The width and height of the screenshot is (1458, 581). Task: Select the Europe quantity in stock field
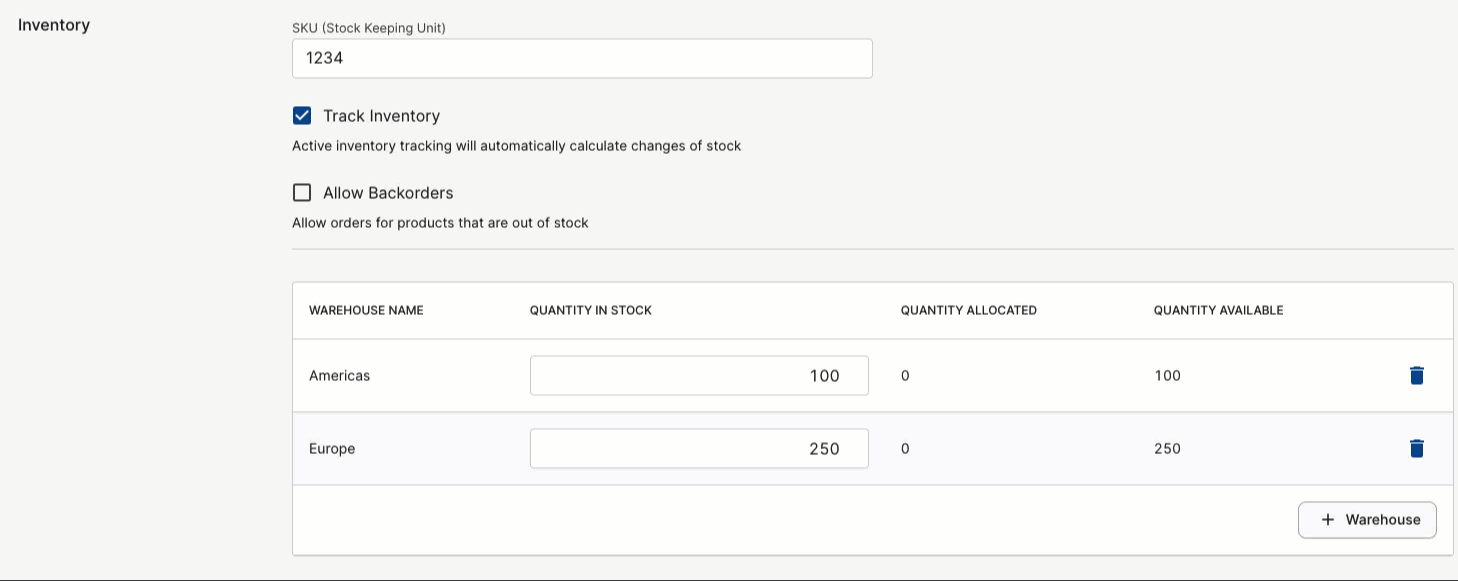[699, 449]
